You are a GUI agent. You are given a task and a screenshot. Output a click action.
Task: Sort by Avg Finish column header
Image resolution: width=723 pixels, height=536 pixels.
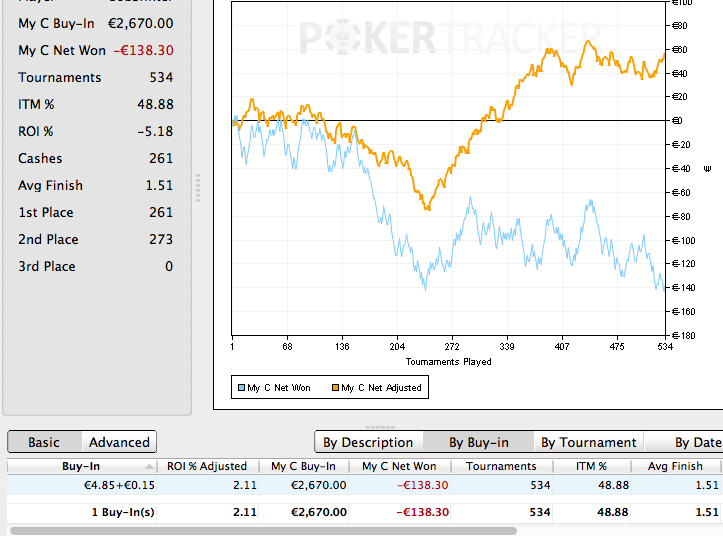675,466
